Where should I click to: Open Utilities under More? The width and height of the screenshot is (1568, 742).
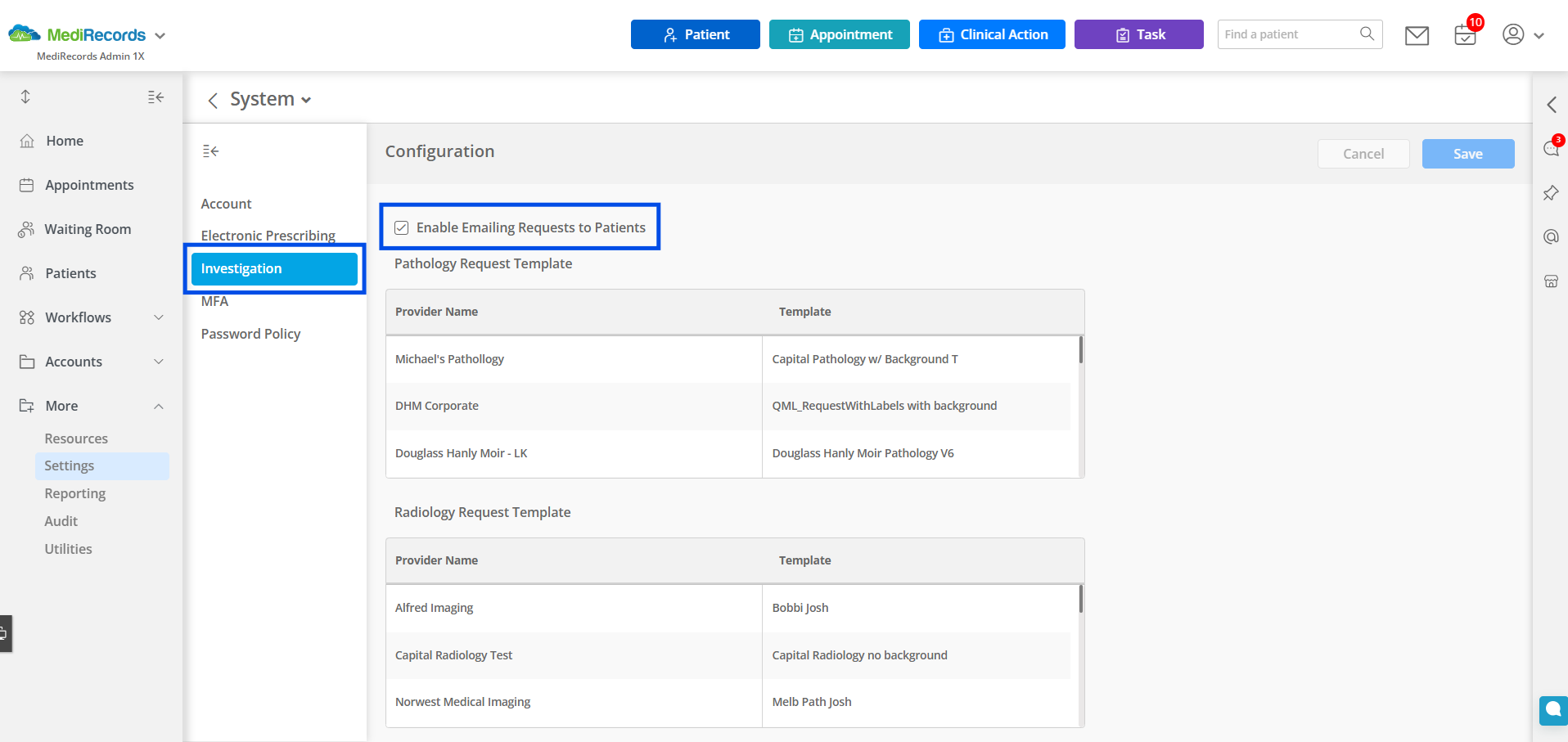click(x=68, y=549)
